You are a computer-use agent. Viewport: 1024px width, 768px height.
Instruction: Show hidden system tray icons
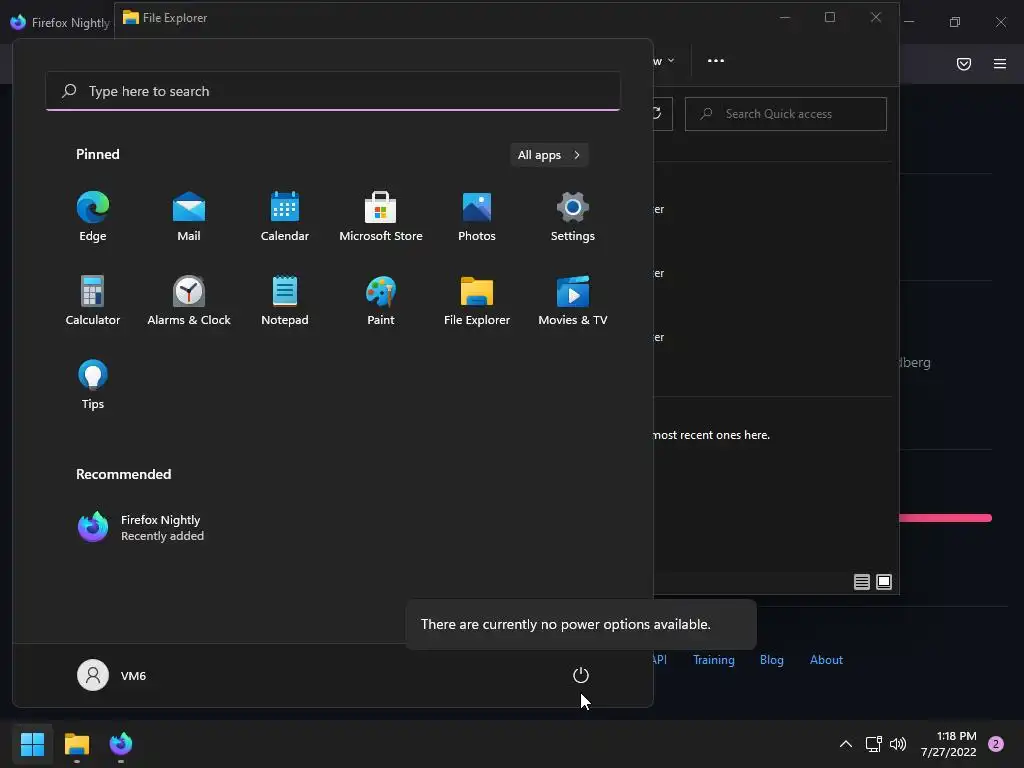pyautogui.click(x=846, y=744)
